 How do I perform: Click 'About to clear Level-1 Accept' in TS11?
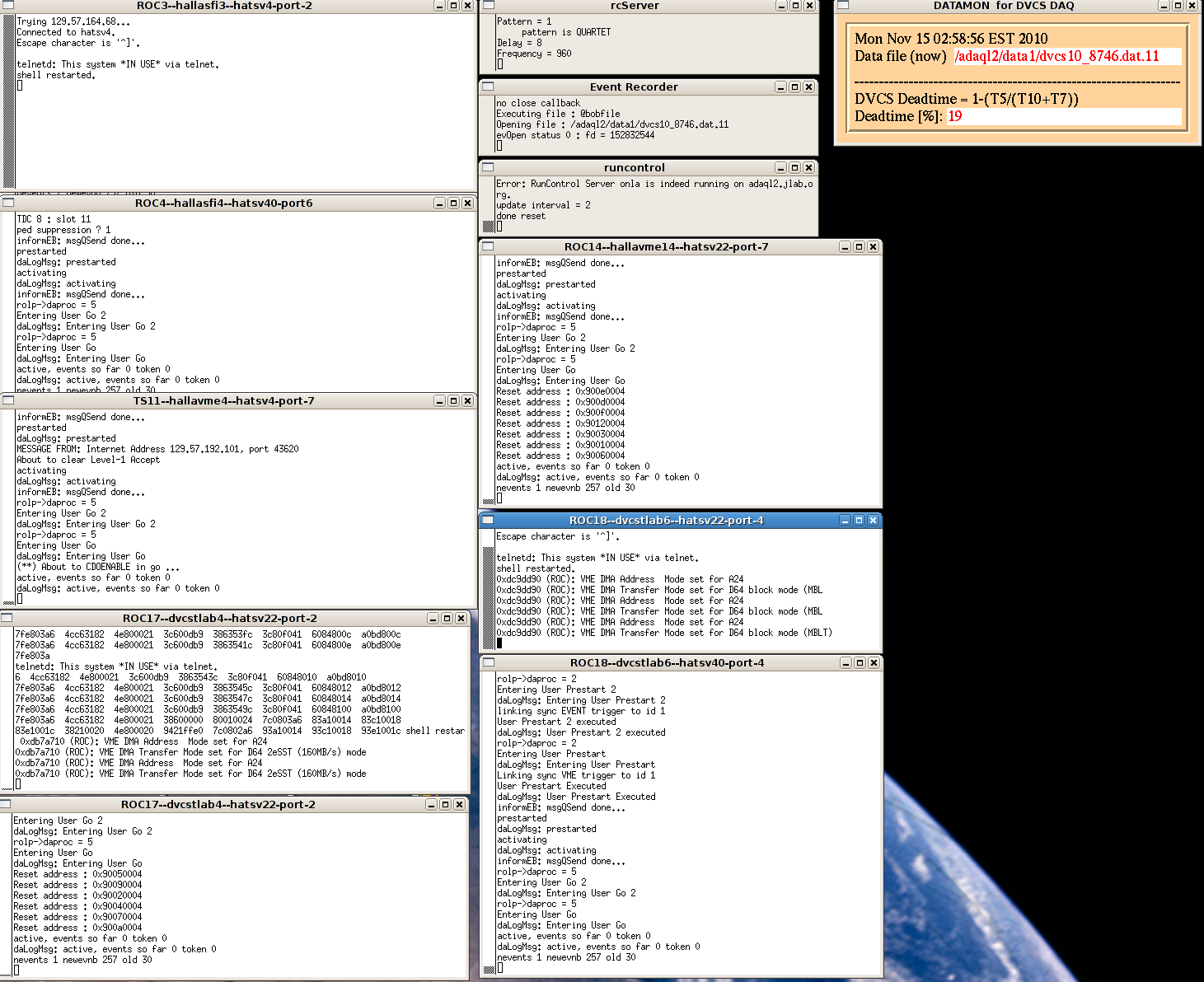pos(88,460)
